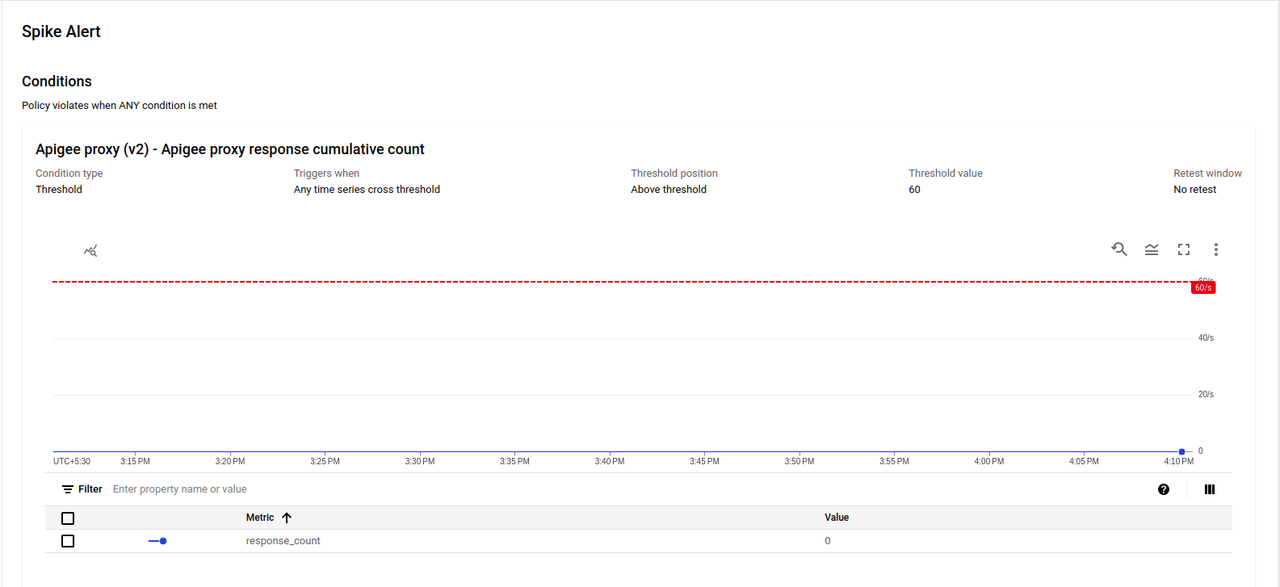The width and height of the screenshot is (1280, 587).
Task: Sort by the Value column header
Action: pos(837,518)
